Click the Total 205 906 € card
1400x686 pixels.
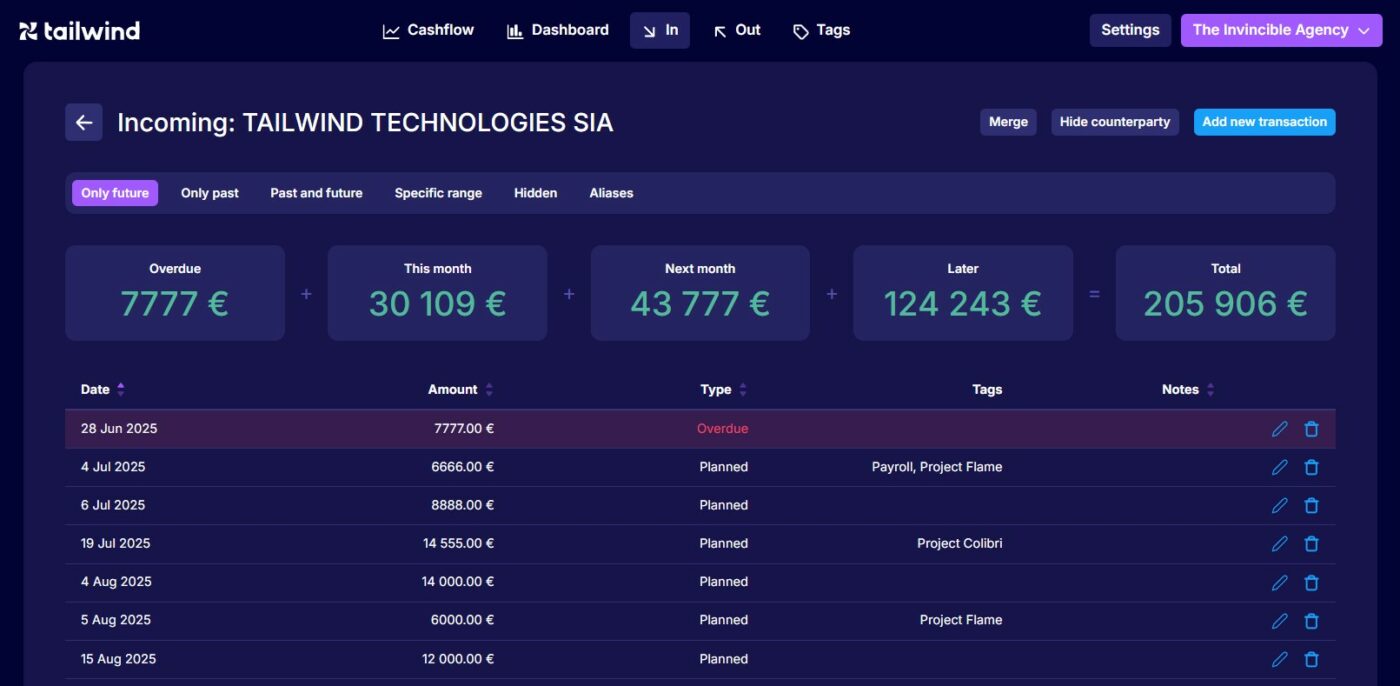click(x=1226, y=293)
